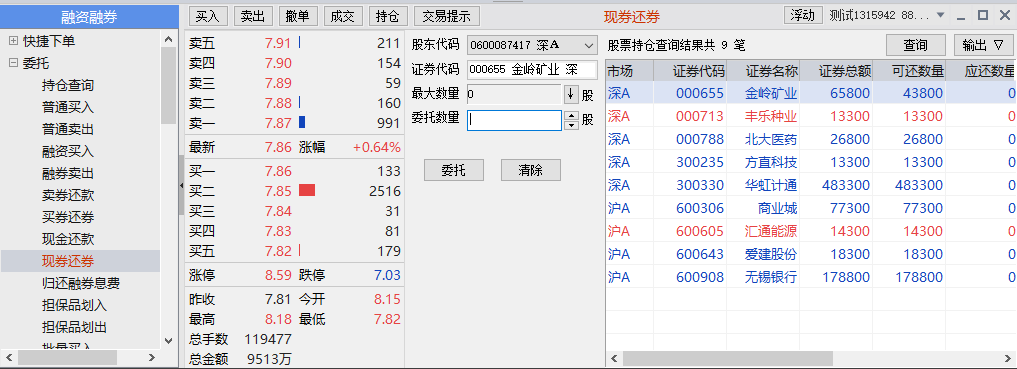This screenshot has height=369, width=1017.
Task: Click the 买二 price 7.85
Action: (278, 191)
